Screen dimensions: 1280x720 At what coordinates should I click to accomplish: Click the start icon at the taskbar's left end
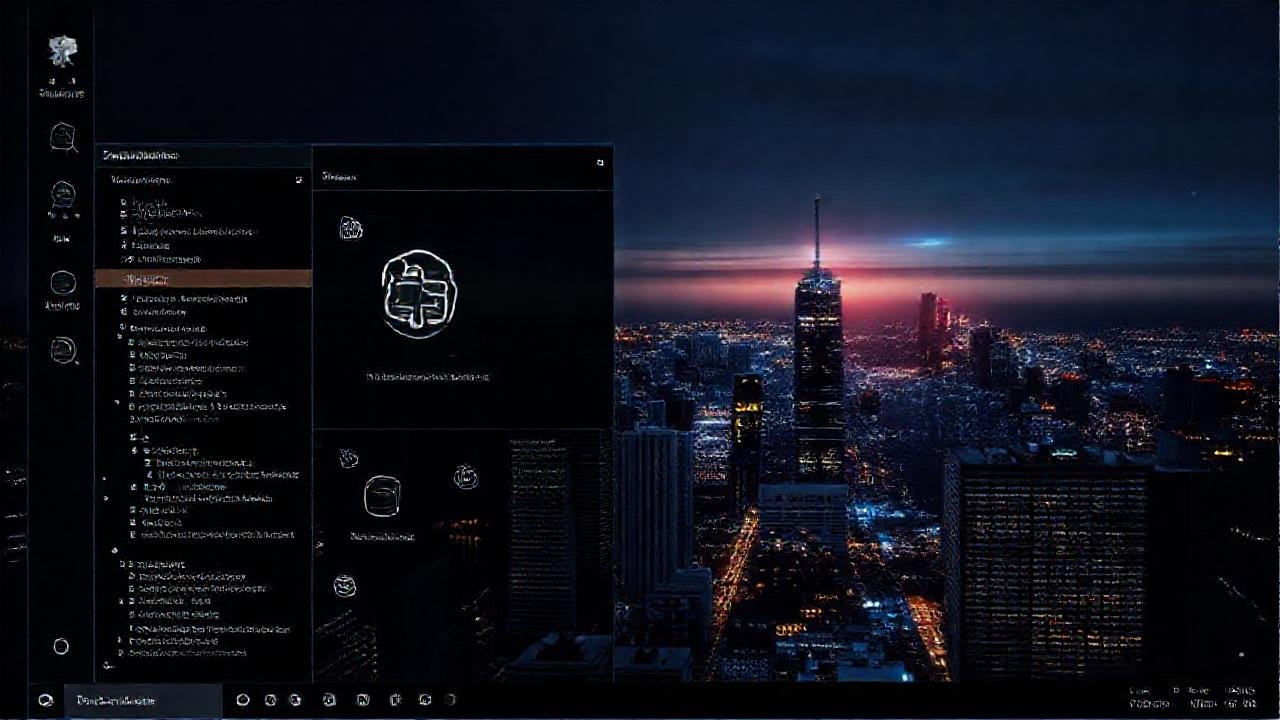pyautogui.click(x=45, y=700)
